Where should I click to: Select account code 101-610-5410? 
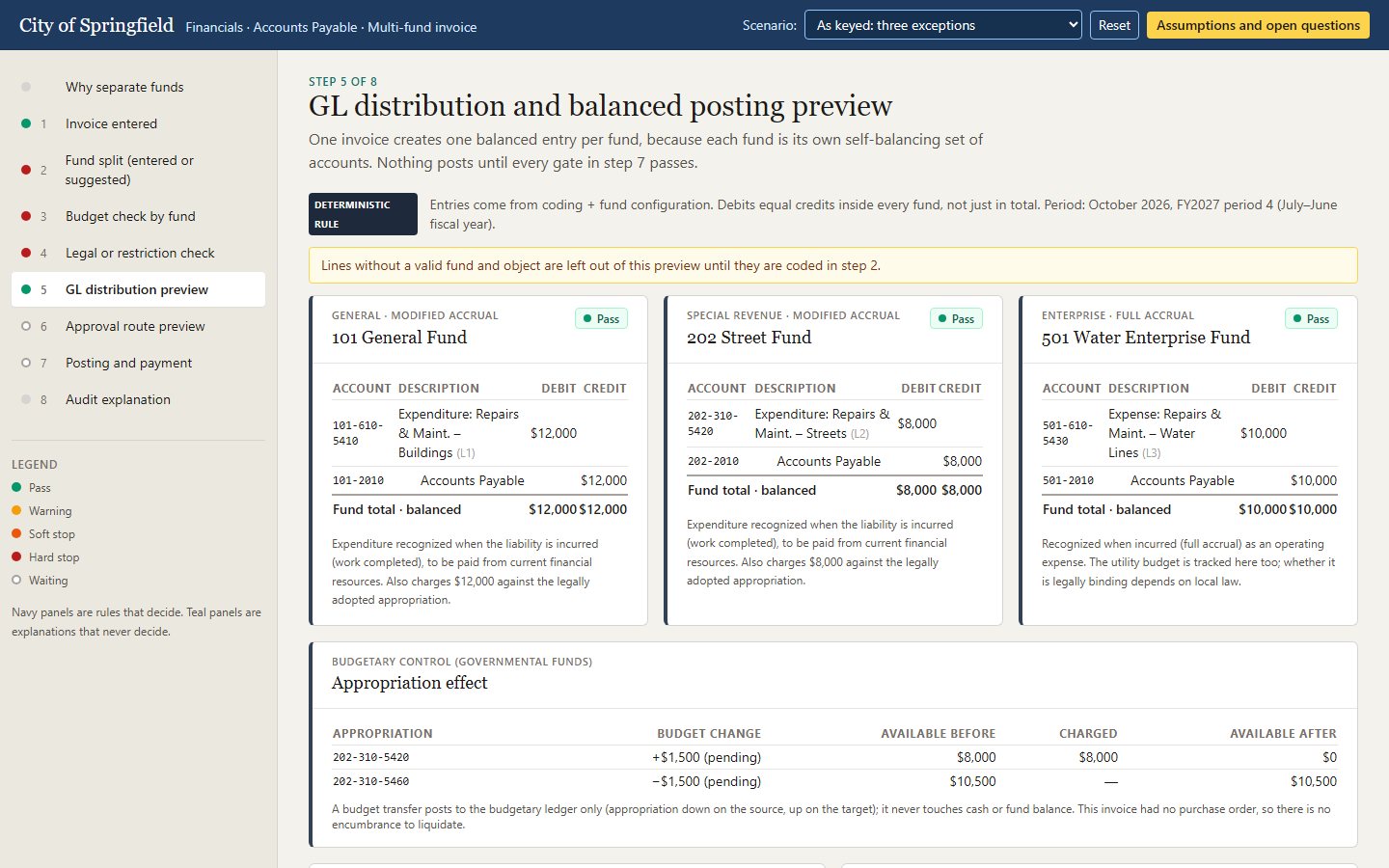[x=358, y=433]
